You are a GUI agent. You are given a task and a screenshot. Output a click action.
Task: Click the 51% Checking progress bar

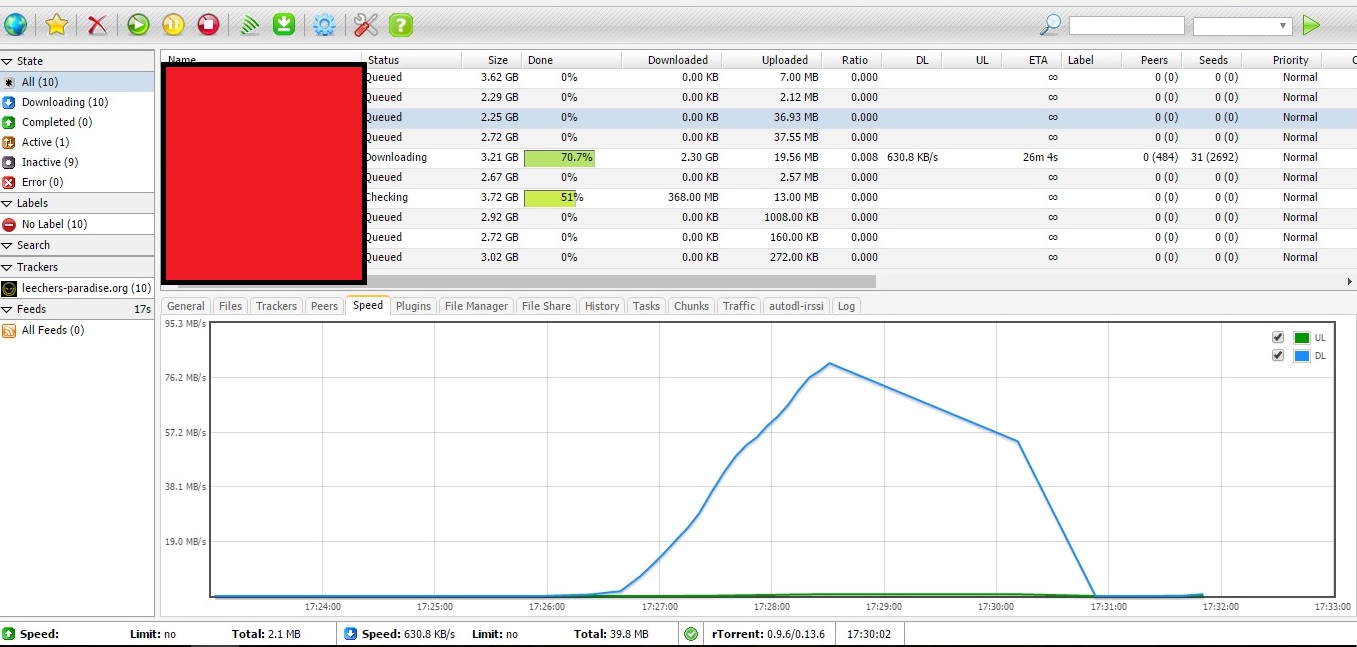(550, 197)
